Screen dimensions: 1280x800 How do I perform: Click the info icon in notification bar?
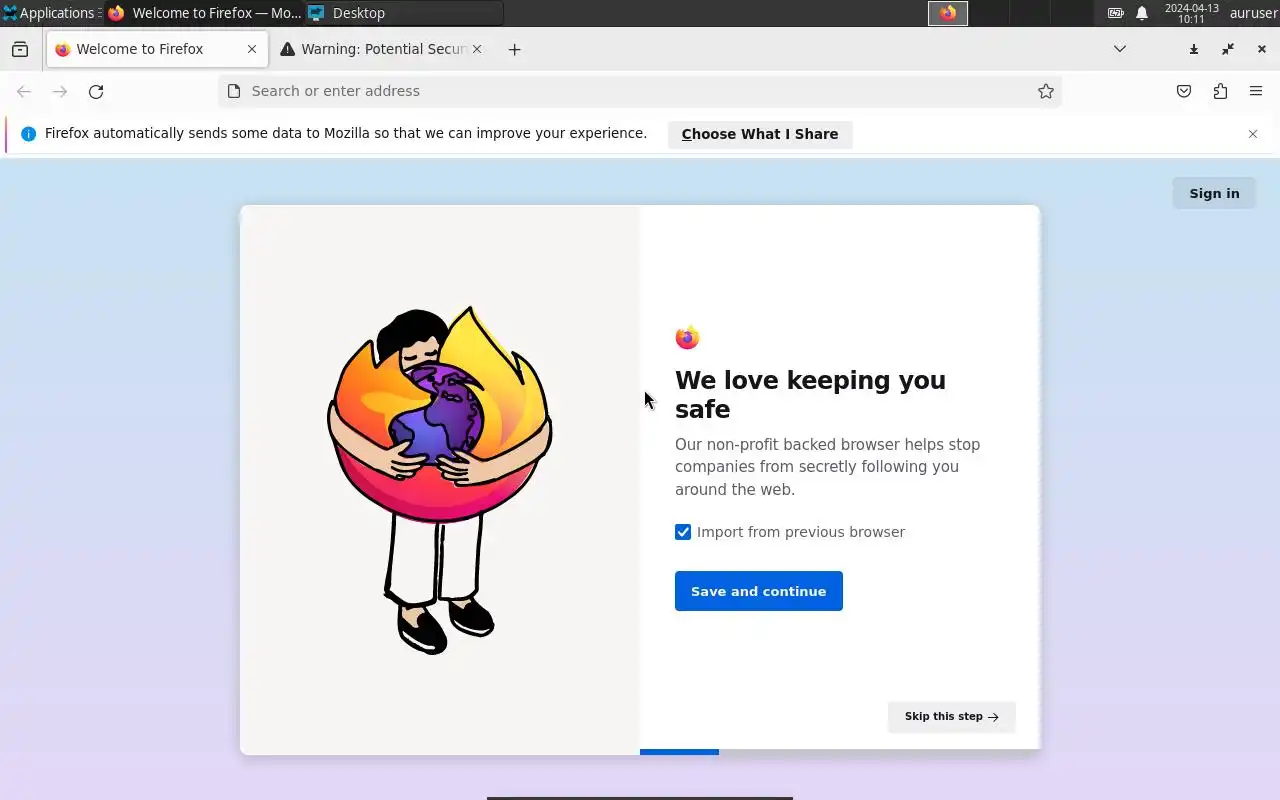pyautogui.click(x=28, y=134)
